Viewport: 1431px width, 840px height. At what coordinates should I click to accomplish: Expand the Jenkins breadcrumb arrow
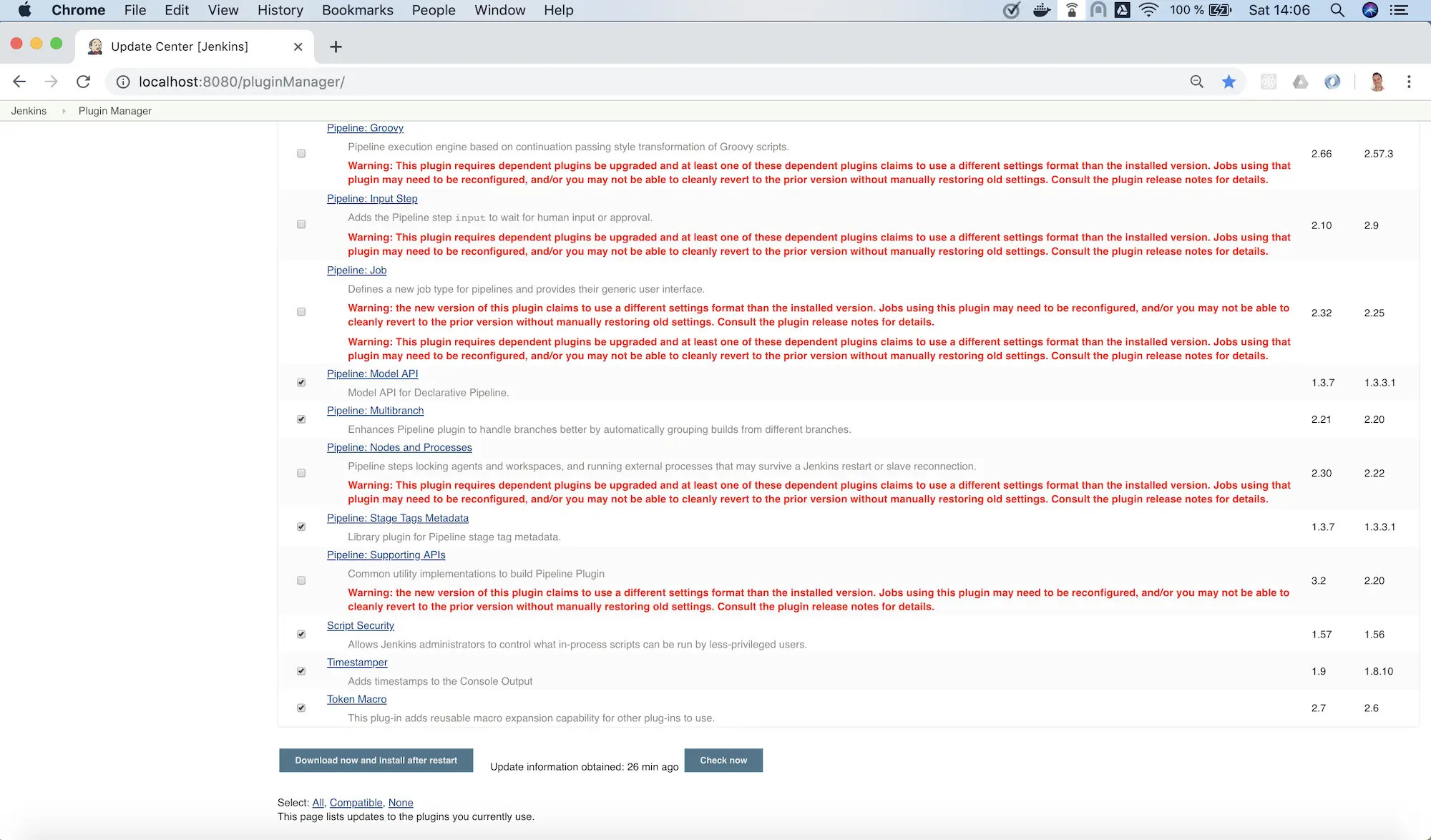coord(64,111)
